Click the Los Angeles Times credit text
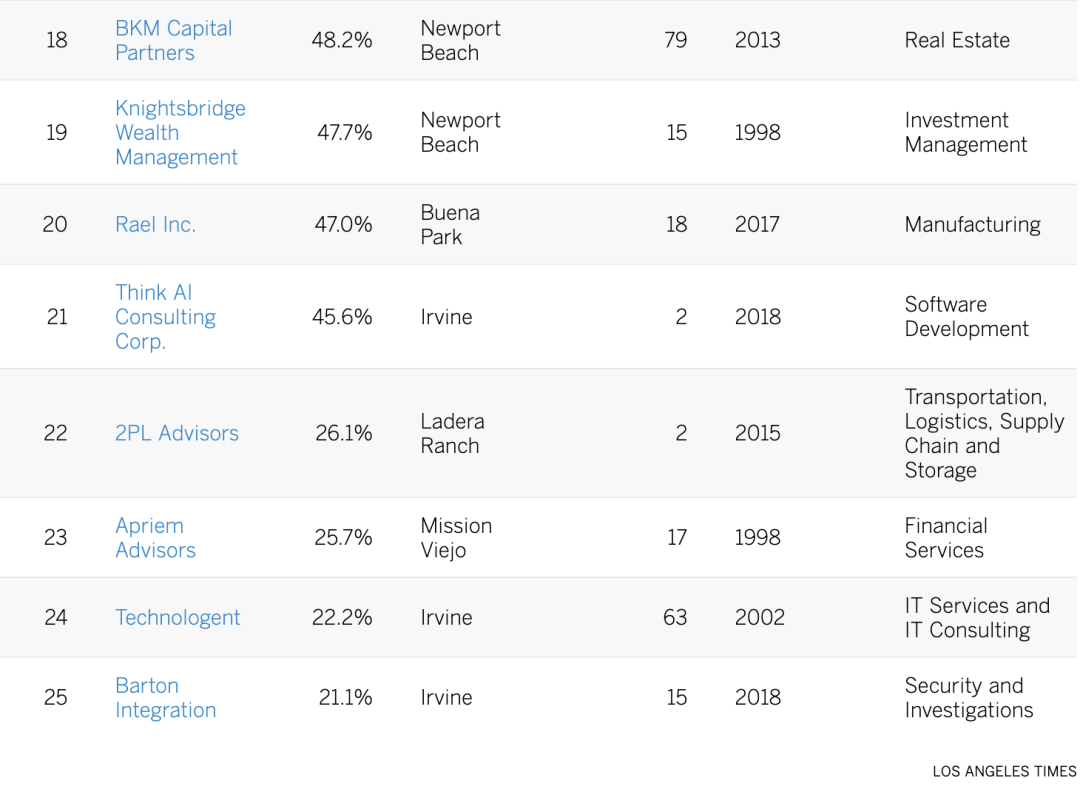 point(1004,772)
